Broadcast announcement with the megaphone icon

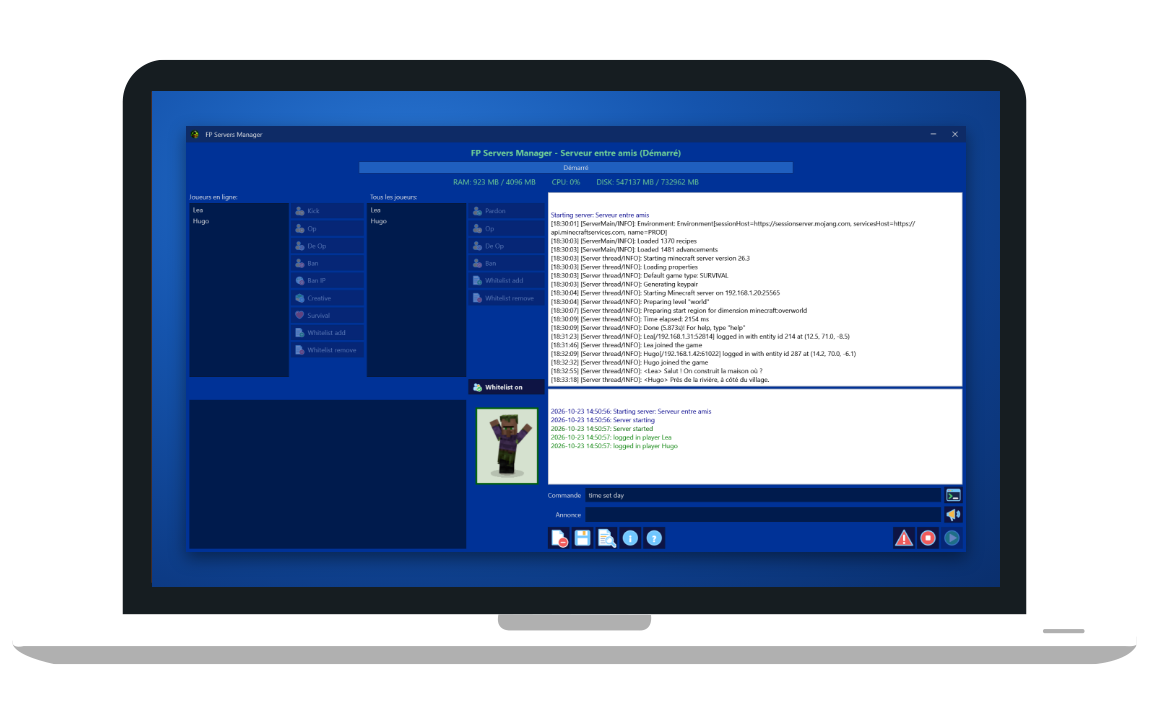(x=953, y=515)
